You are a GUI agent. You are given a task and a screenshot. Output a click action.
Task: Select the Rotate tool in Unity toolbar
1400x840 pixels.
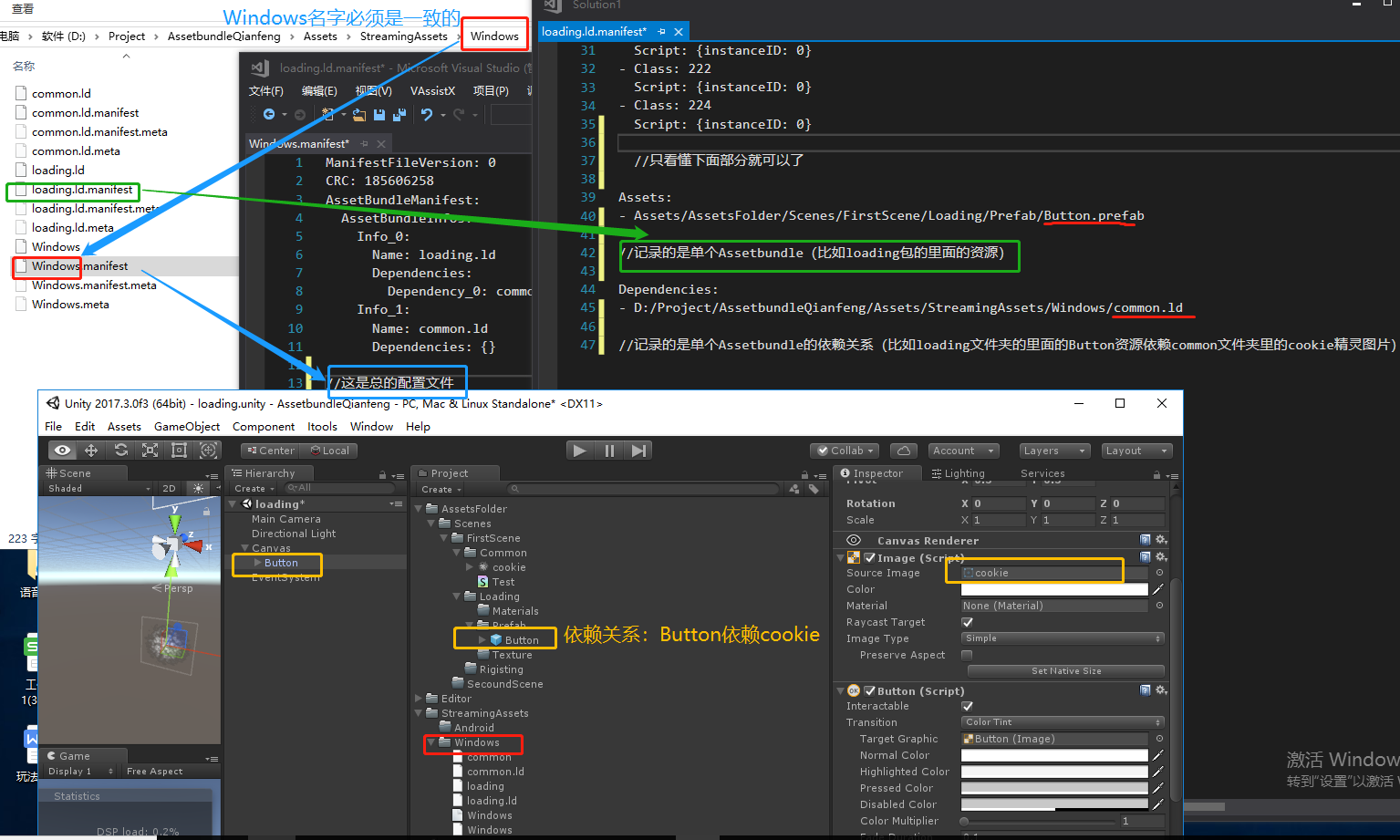coord(121,450)
